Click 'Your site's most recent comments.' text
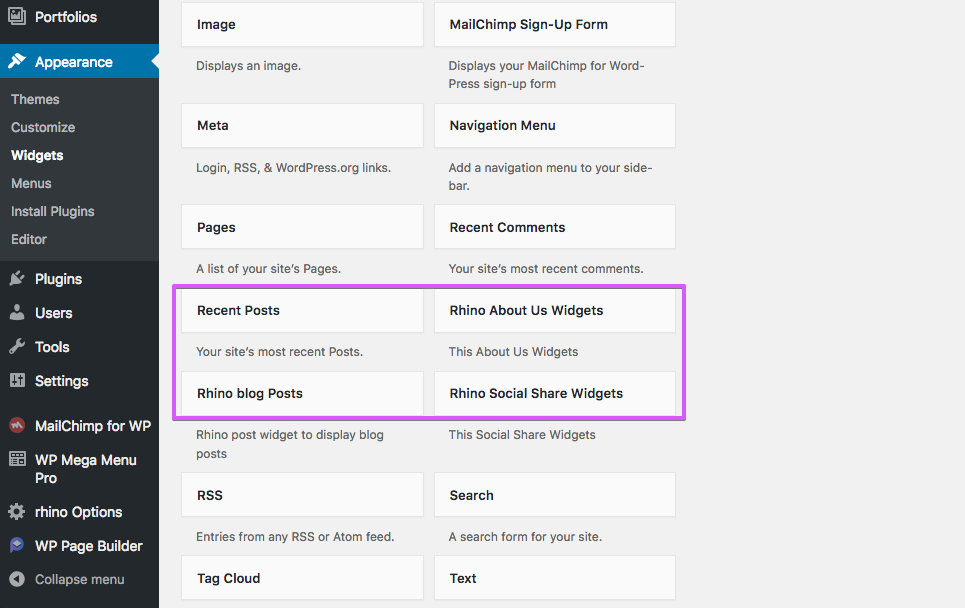This screenshot has width=965, height=608. pyautogui.click(x=546, y=269)
